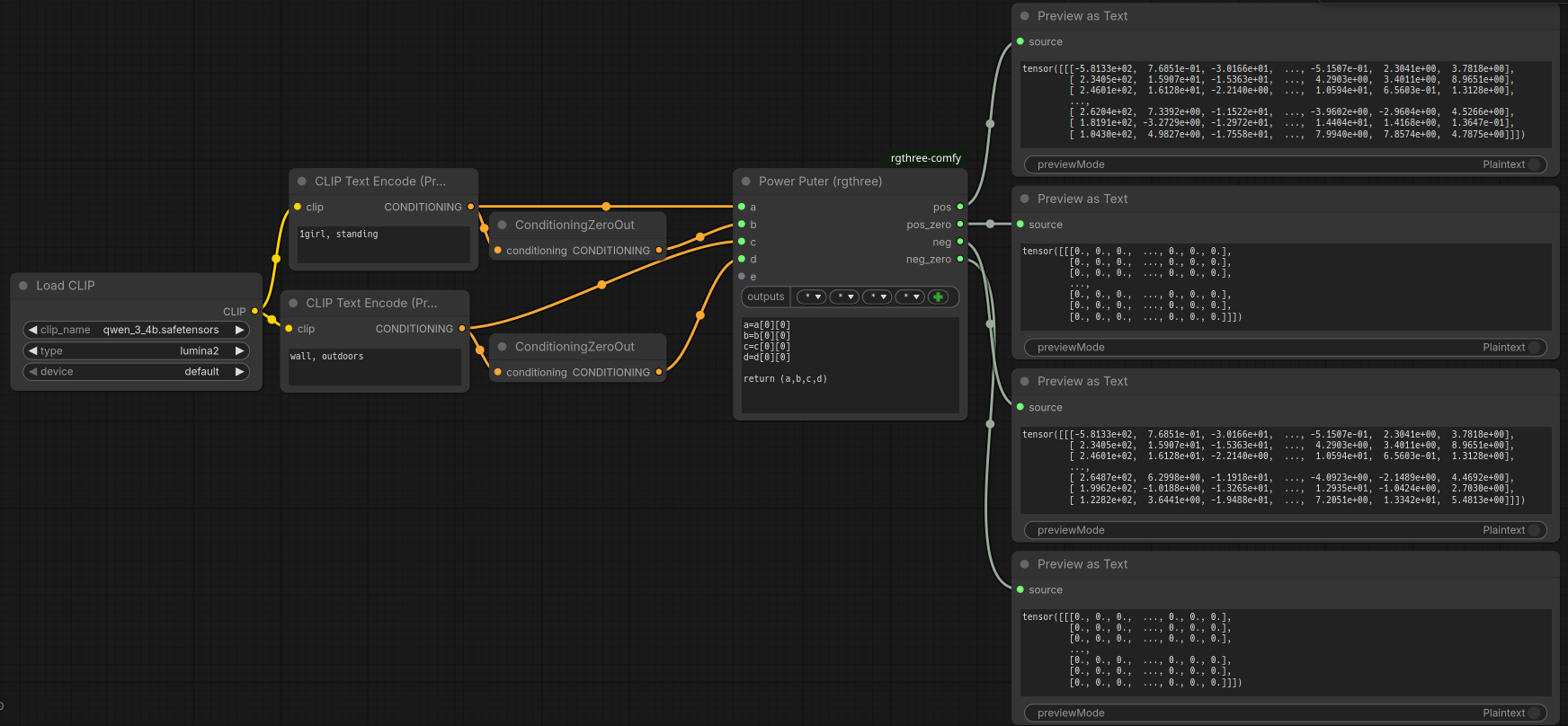Select the next clip_name with the right arrow
The width and height of the screenshot is (1568, 726).
[240, 330]
